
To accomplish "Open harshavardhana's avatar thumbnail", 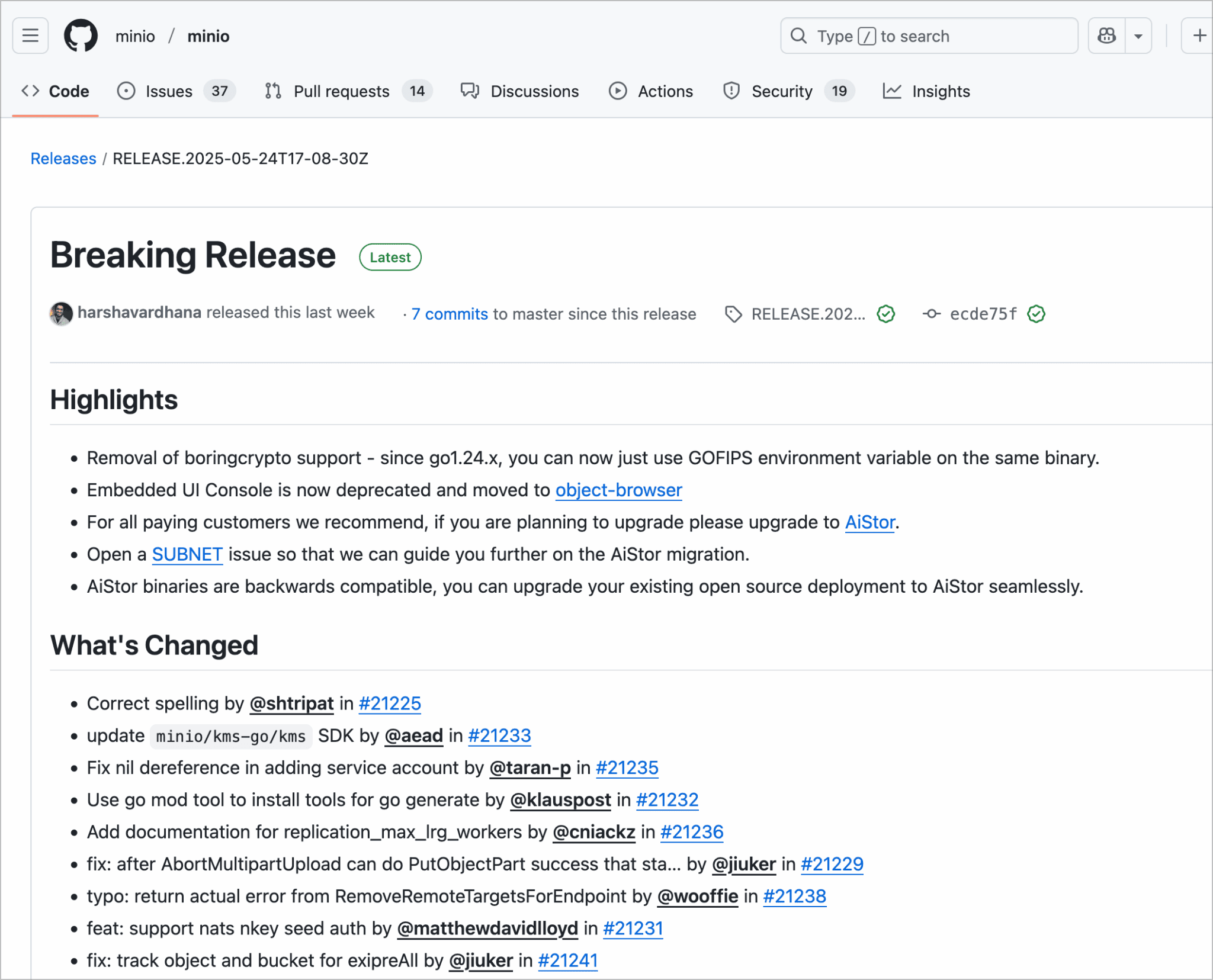I will (x=61, y=313).
